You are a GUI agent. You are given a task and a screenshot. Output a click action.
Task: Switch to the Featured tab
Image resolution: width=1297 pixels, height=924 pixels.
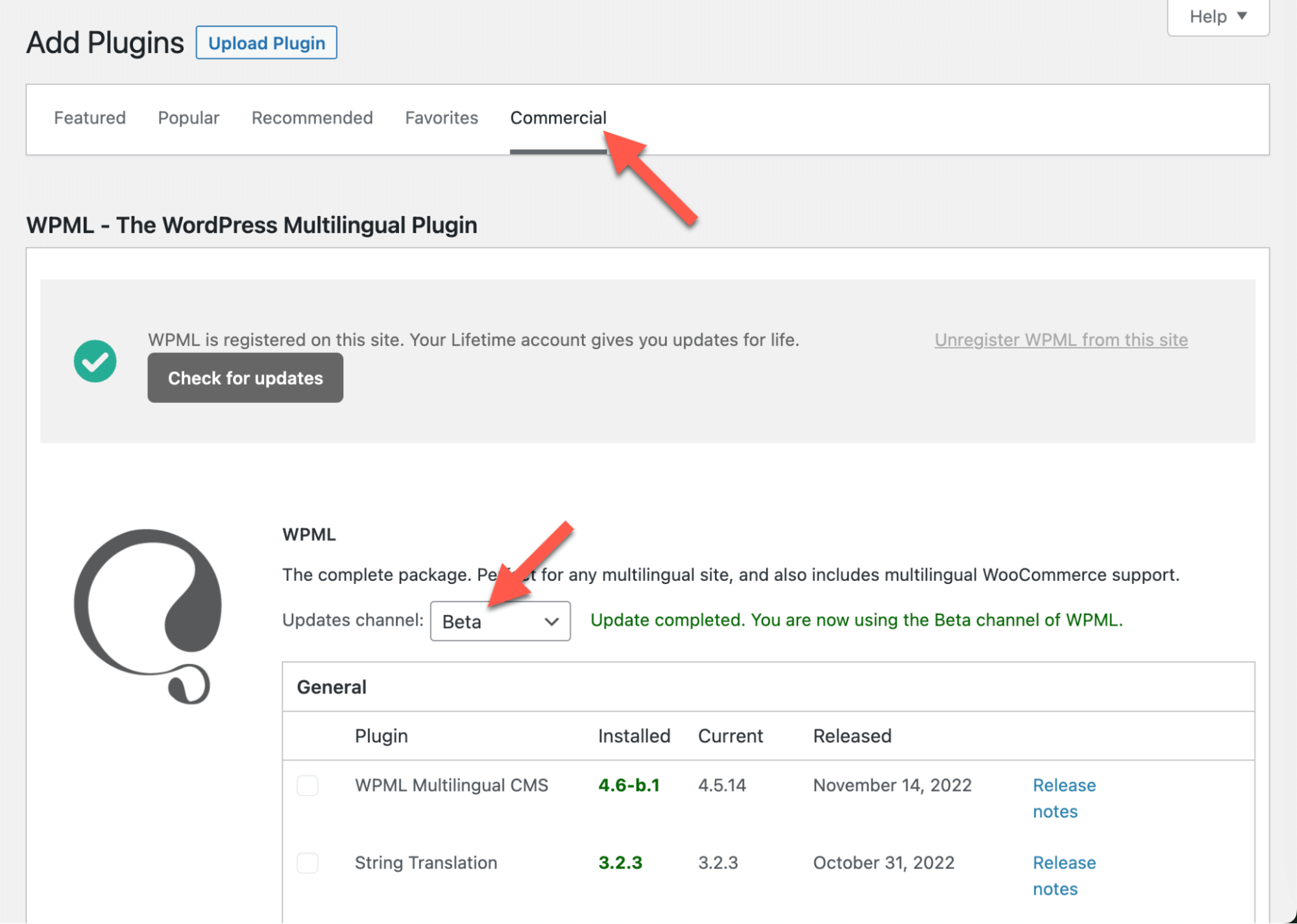point(90,118)
